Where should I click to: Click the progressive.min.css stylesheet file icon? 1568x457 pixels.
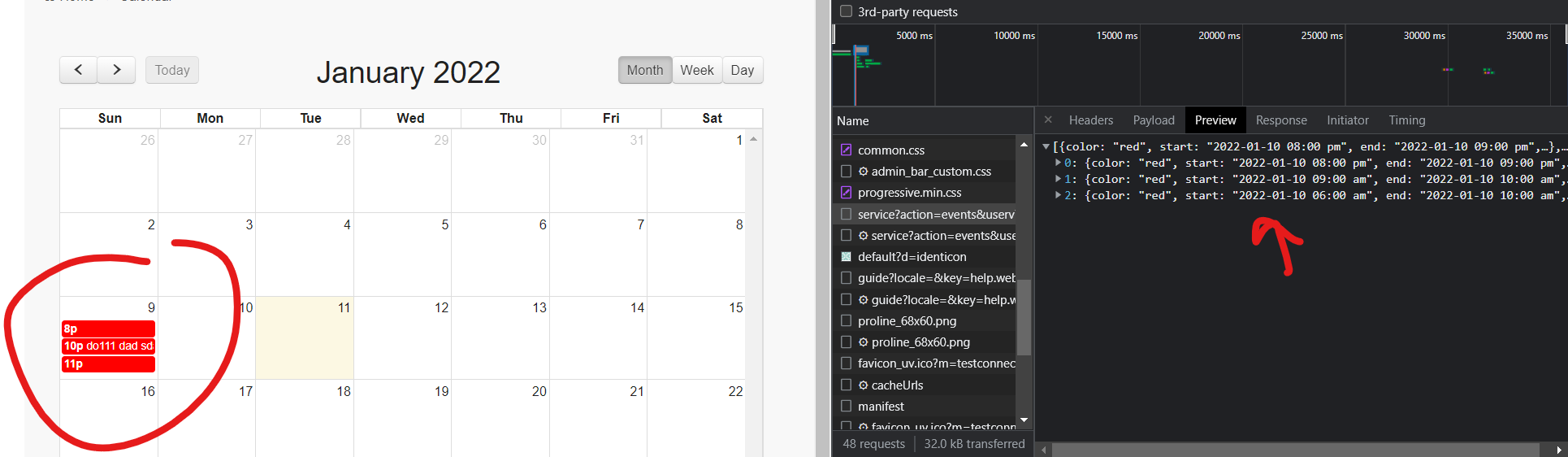click(x=846, y=193)
